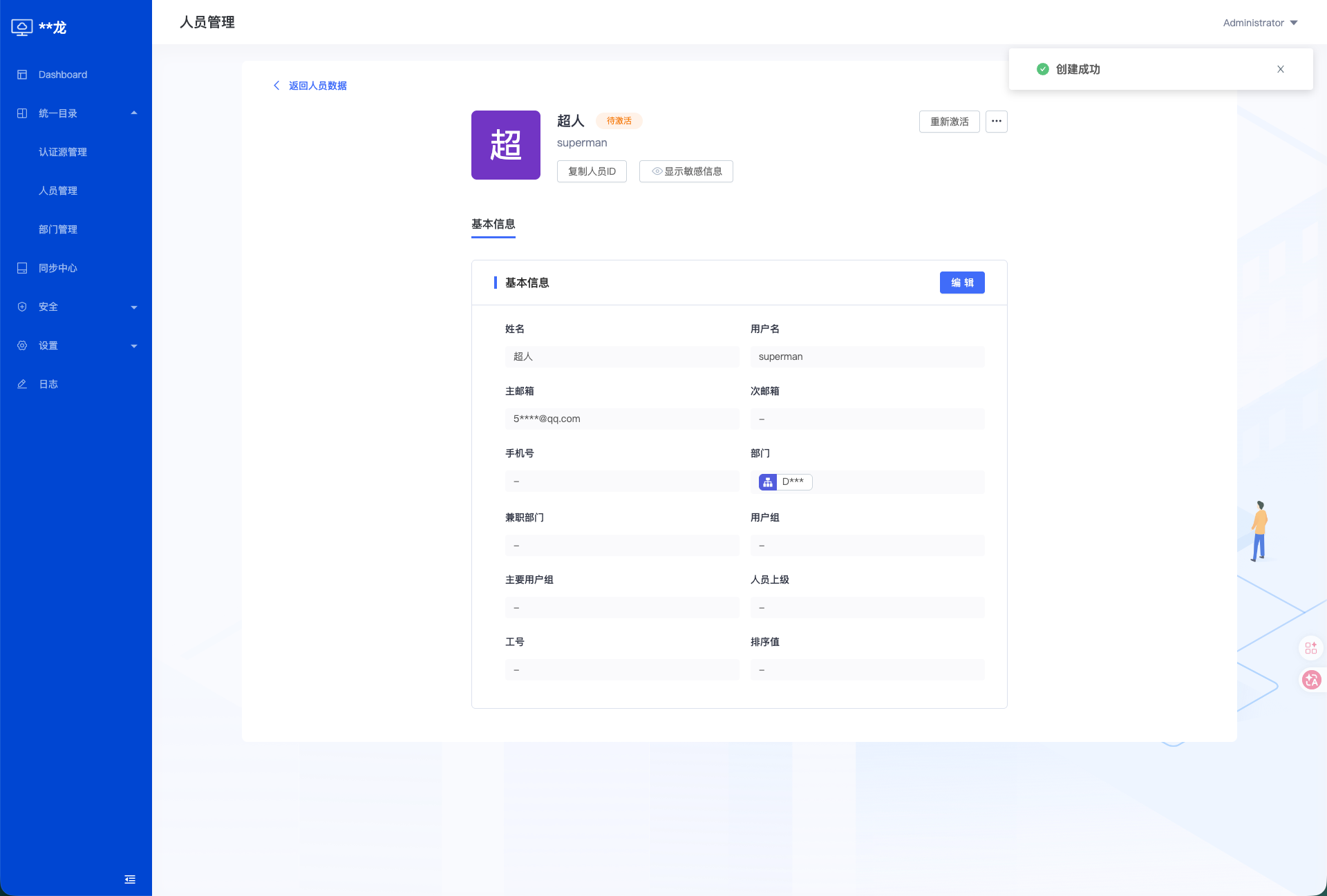This screenshot has height=896, width=1327.
Task: Click the department org-chart icon tag
Action: pyautogui.click(x=768, y=482)
